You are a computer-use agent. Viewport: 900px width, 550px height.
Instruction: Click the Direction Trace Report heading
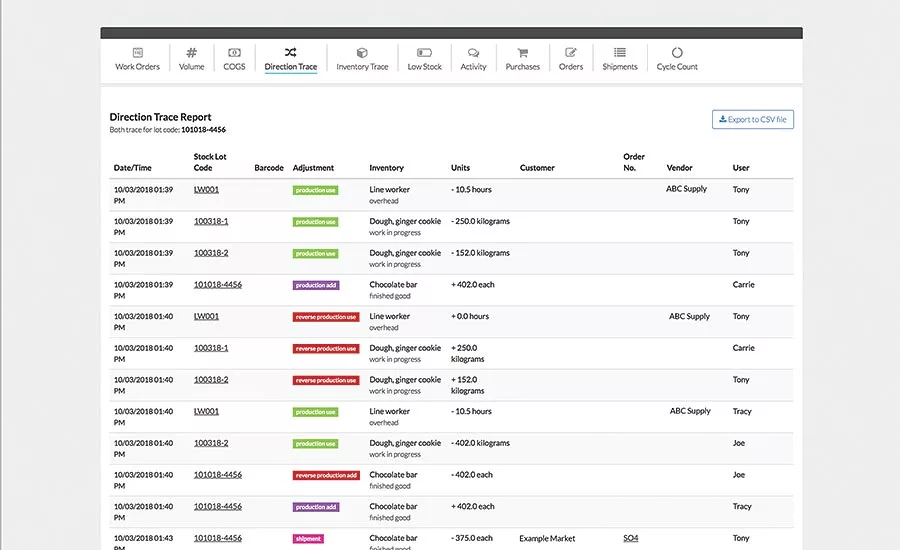[x=160, y=117]
